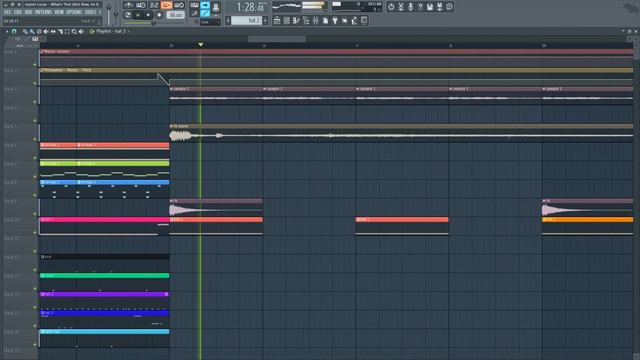The image size is (640, 360).
Task: Click the save project icon
Action: 430,7
